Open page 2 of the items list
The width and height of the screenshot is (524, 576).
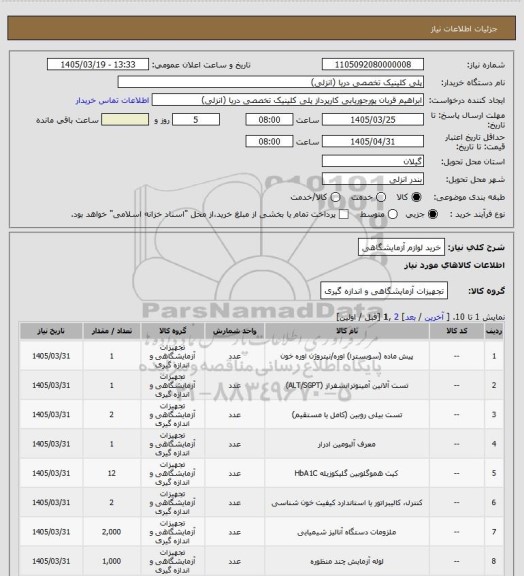[x=396, y=317]
